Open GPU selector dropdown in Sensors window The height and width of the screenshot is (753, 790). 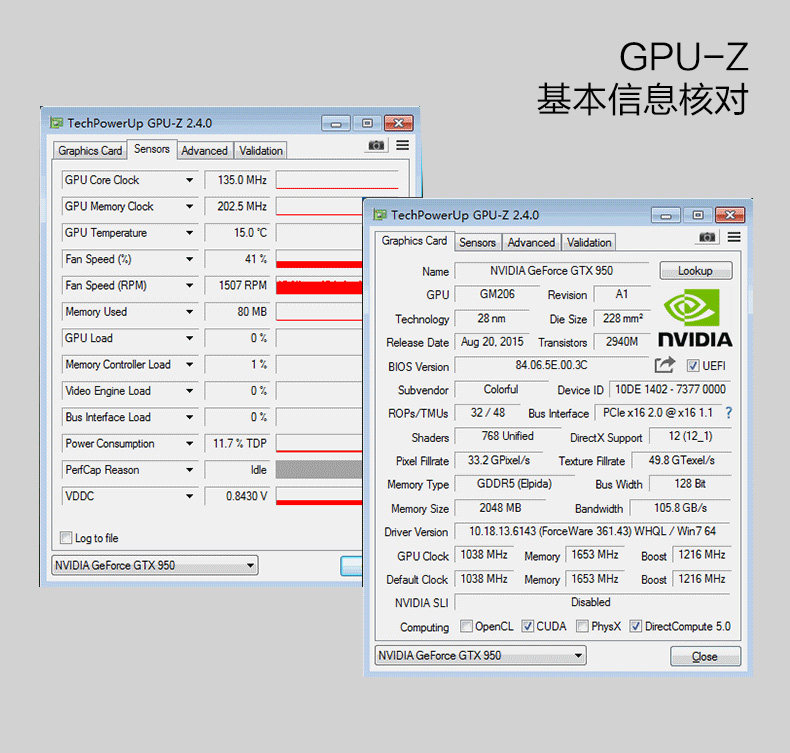155,565
